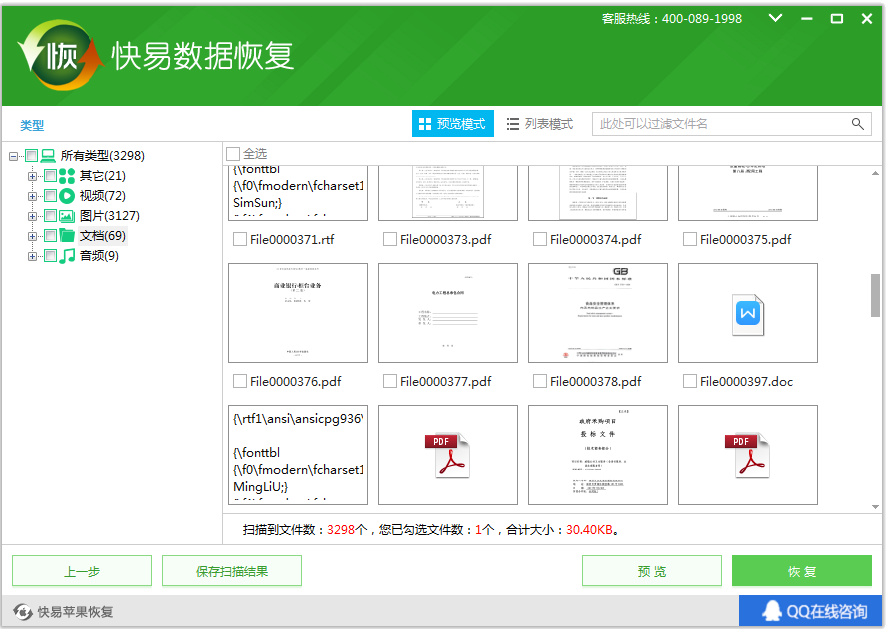
Task: Click the Apple icon beside 快易苹果恢复
Action: pos(23,611)
